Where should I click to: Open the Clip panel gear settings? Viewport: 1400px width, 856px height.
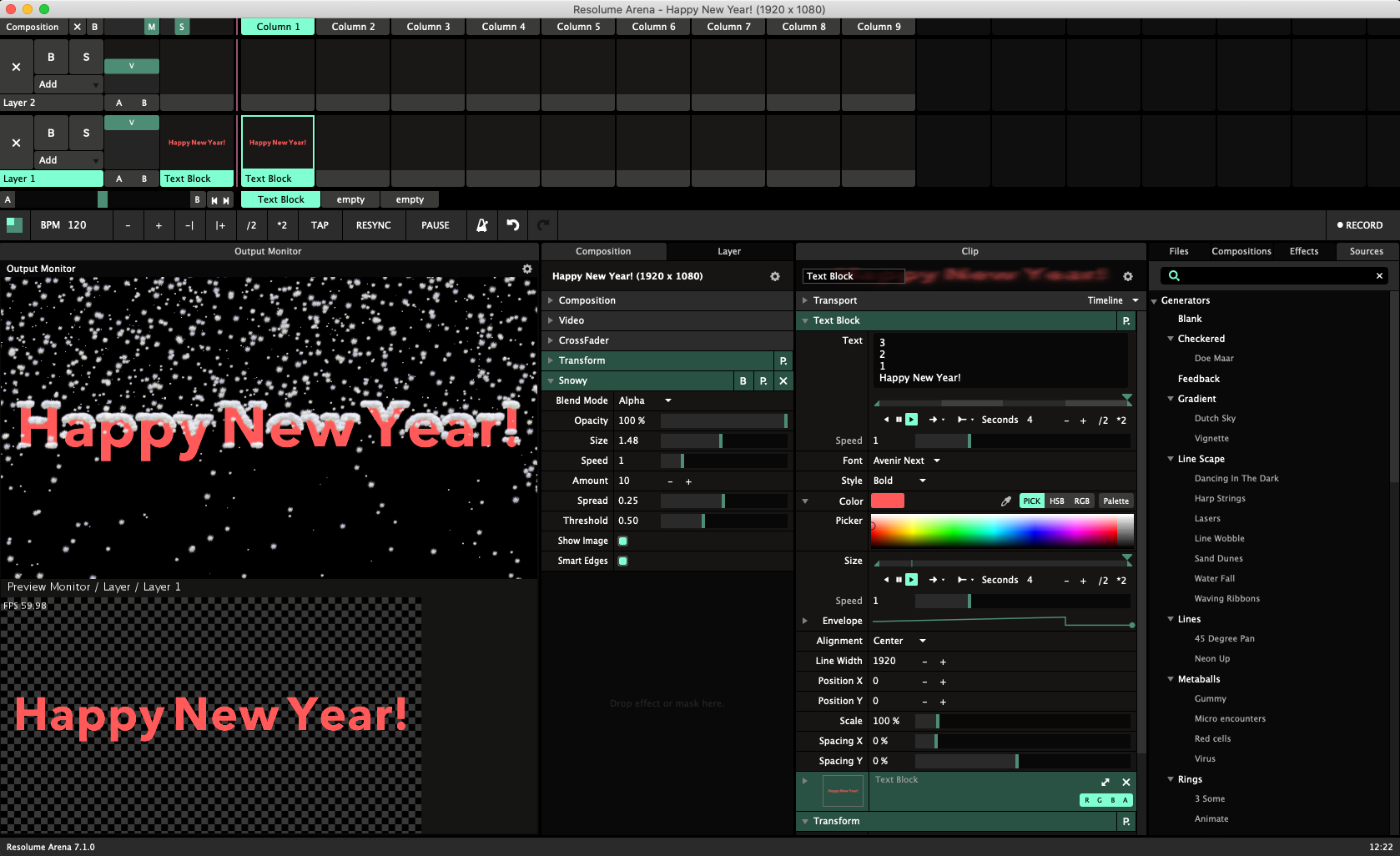pyautogui.click(x=1127, y=276)
